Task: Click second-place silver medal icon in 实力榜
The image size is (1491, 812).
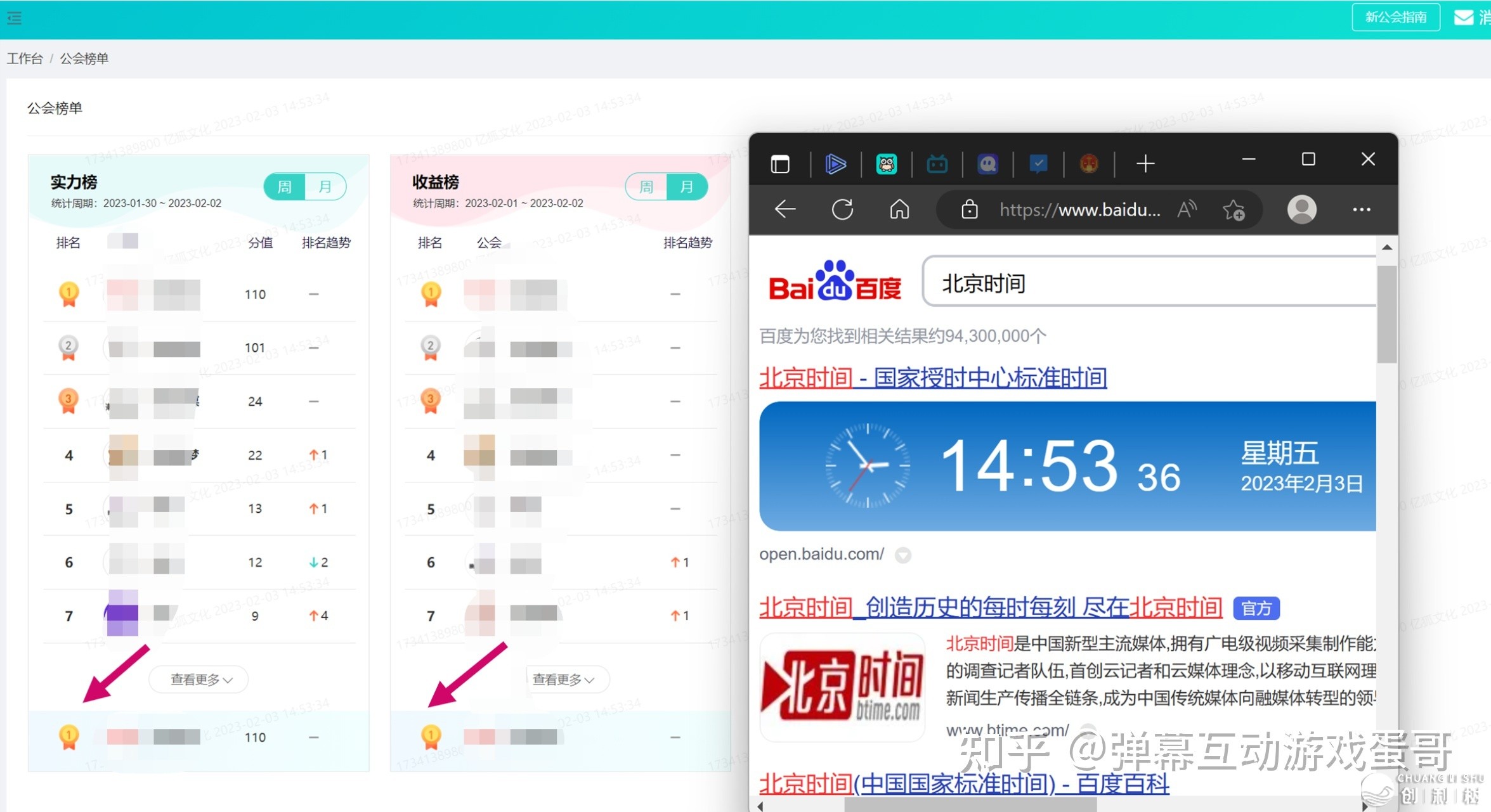Action: coord(68,347)
